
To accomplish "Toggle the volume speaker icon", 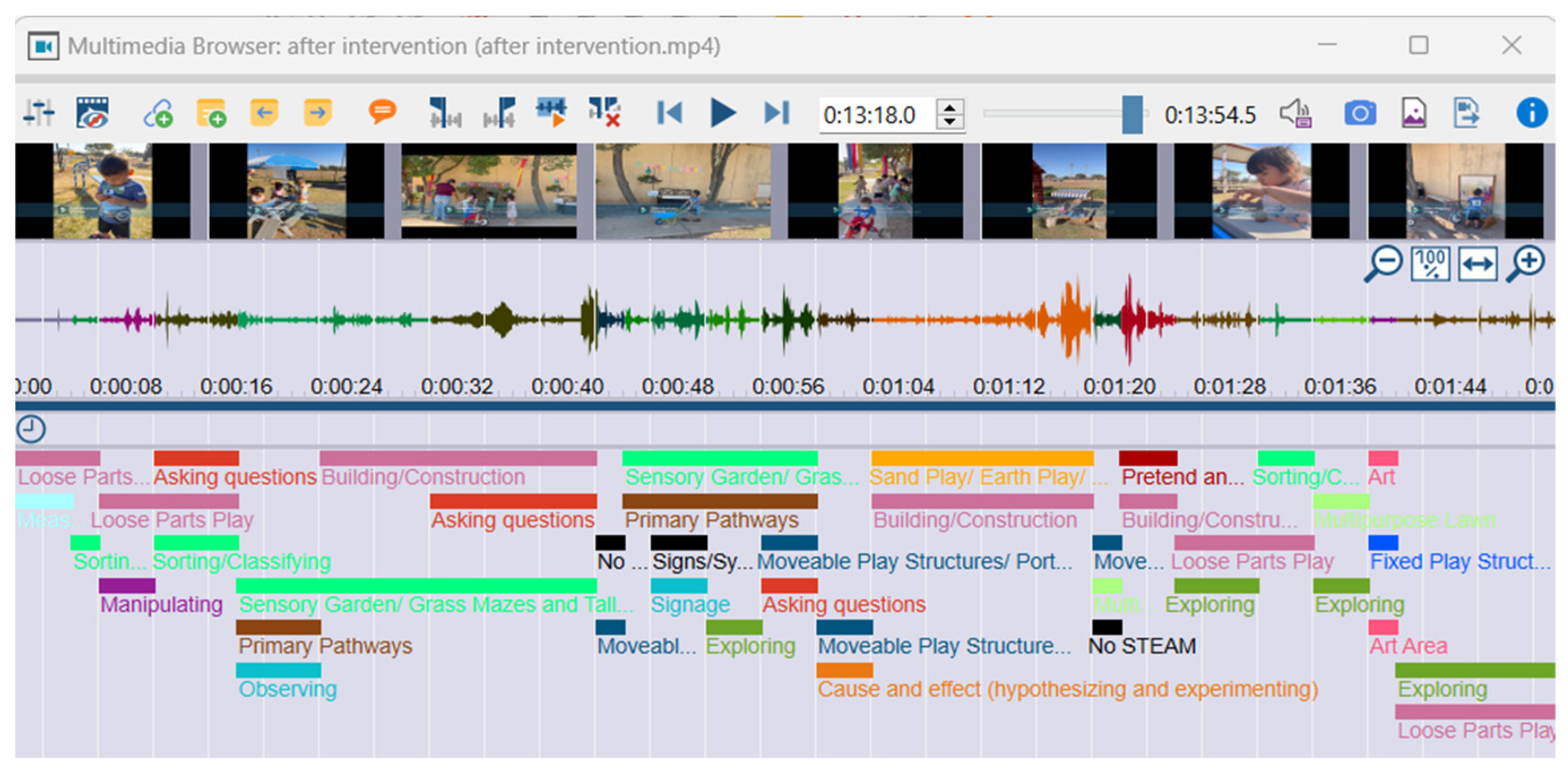I will point(1295,113).
